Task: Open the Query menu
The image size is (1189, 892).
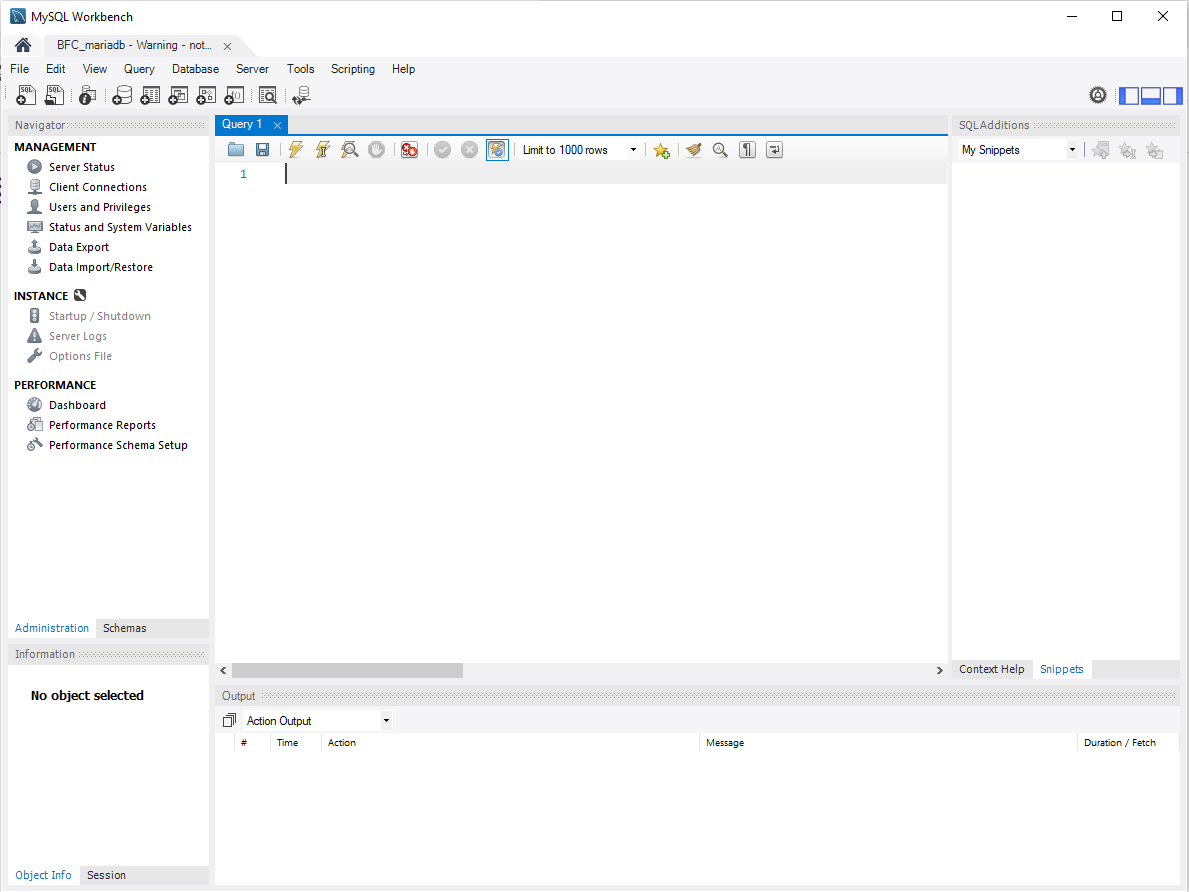Action: [140, 69]
